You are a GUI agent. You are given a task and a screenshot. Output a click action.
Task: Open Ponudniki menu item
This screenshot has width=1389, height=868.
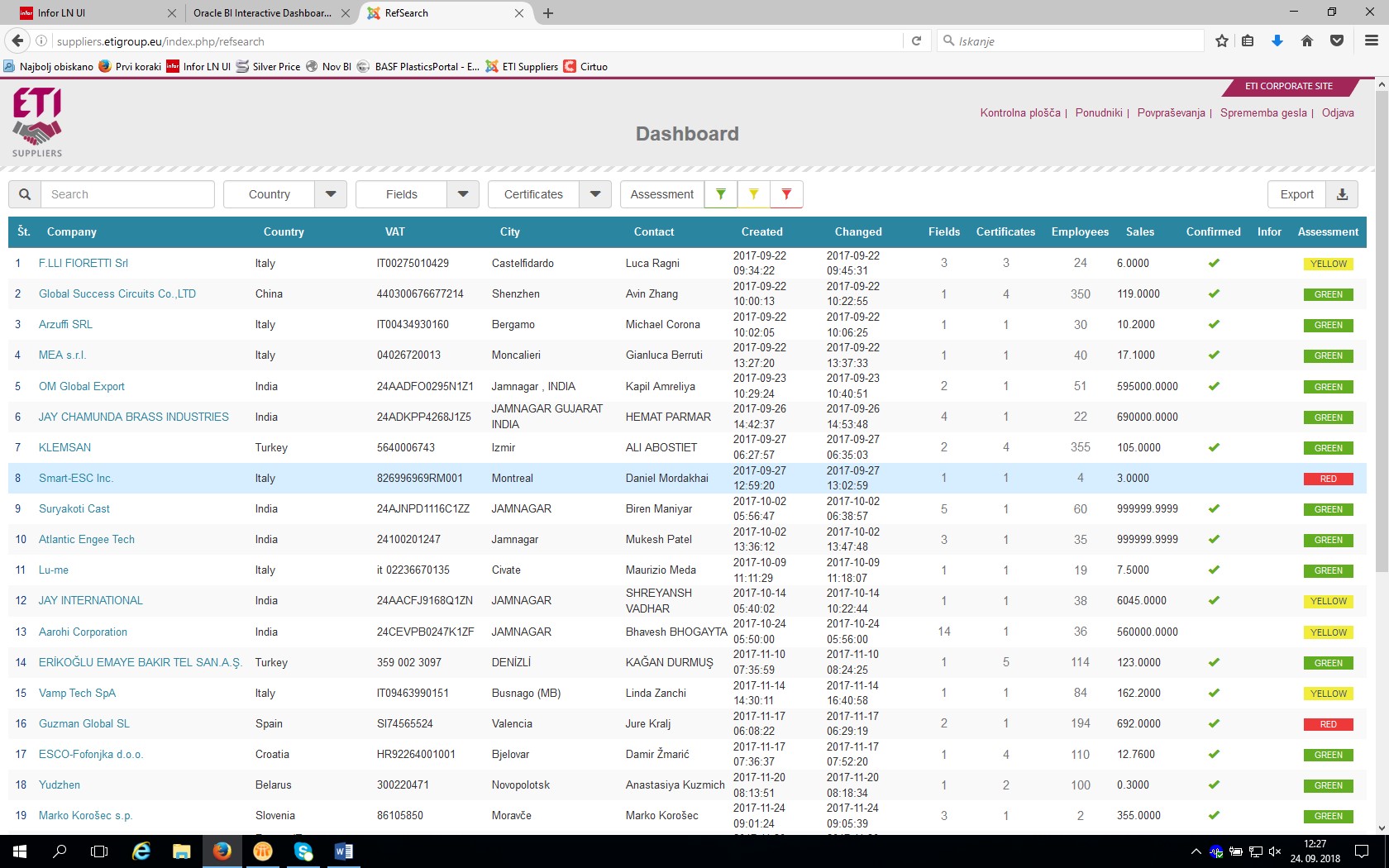pos(1098,113)
